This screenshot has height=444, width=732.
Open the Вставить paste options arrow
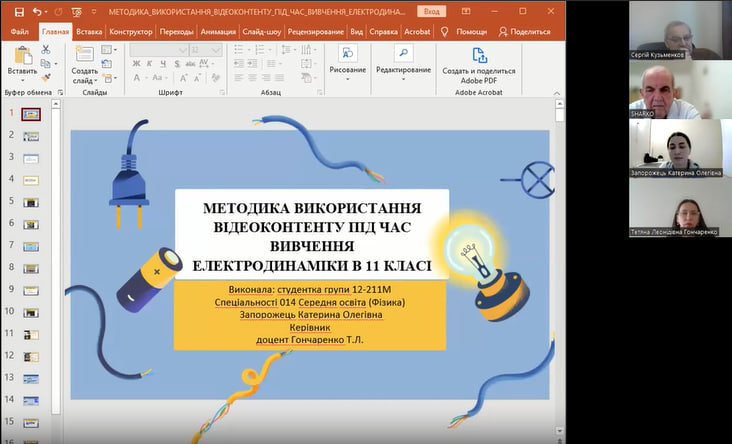(x=22, y=79)
